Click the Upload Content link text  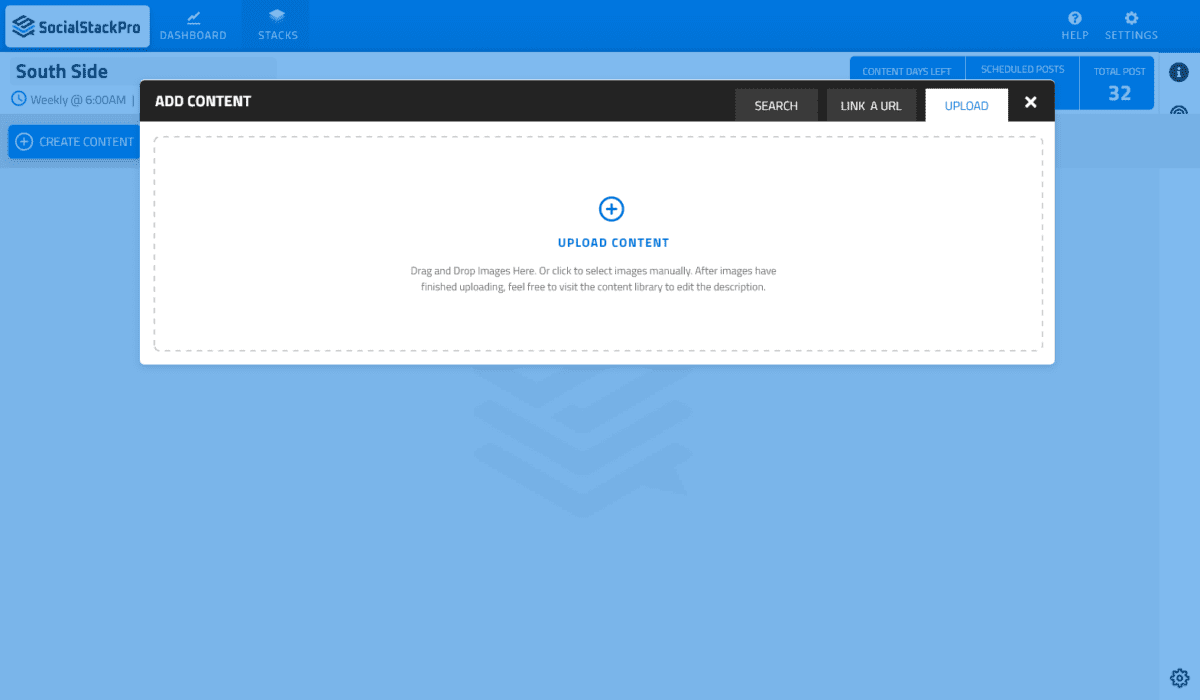[613, 243]
